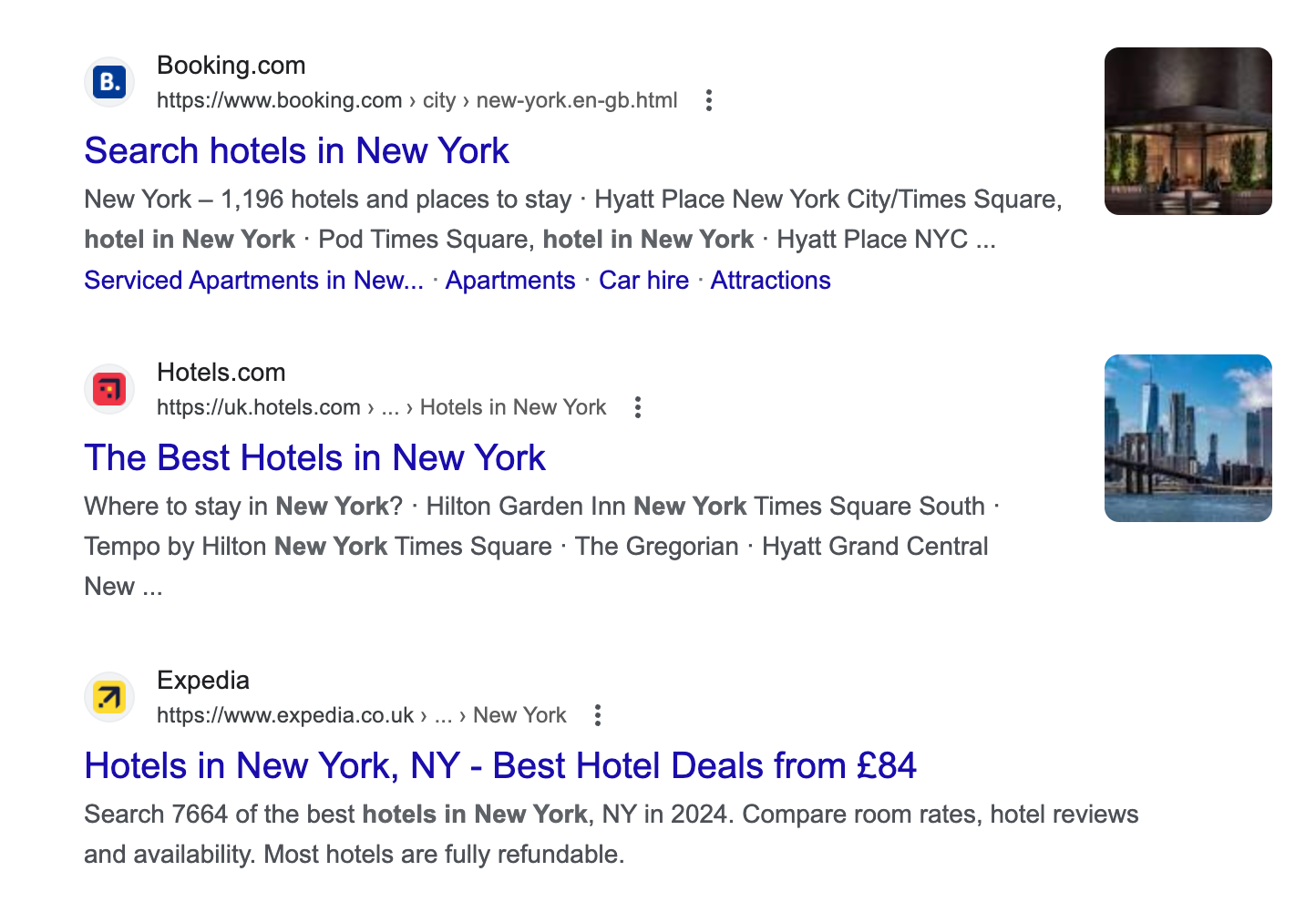Visit the Attractions sitelink
Image resolution: width=1316 pixels, height=902 pixels.
click(x=770, y=281)
